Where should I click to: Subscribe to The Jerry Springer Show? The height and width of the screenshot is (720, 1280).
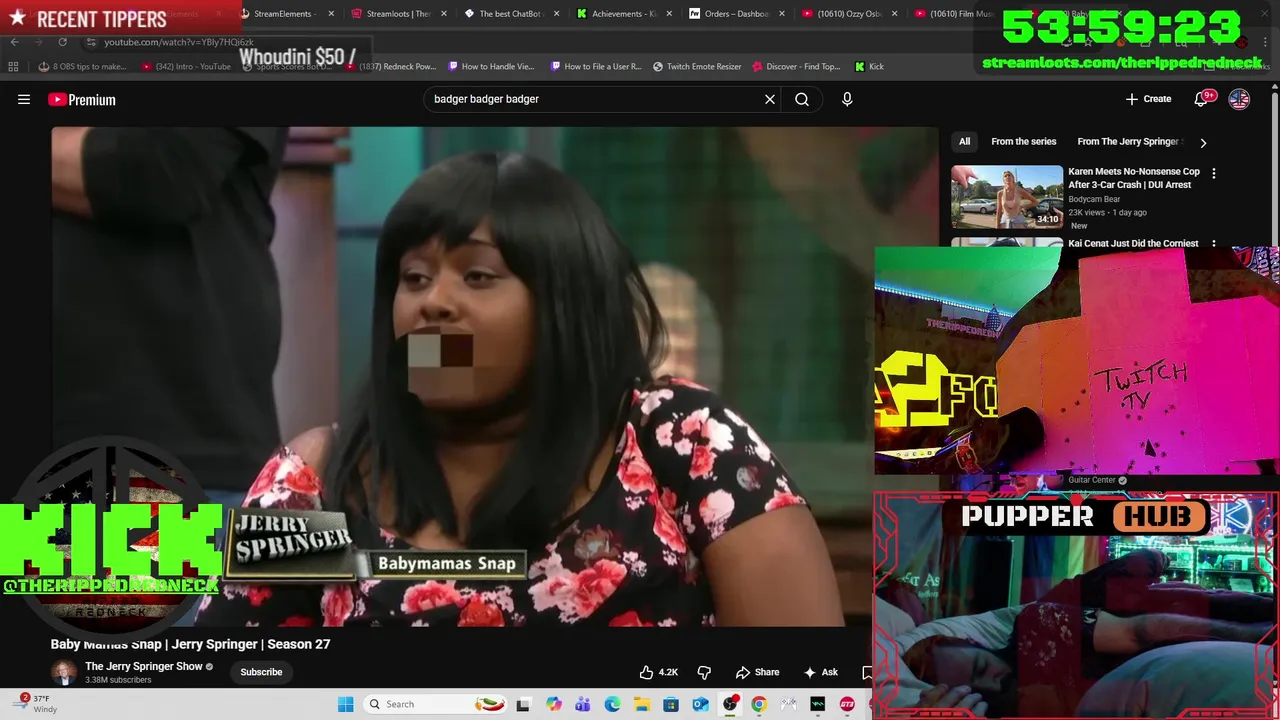(x=261, y=672)
